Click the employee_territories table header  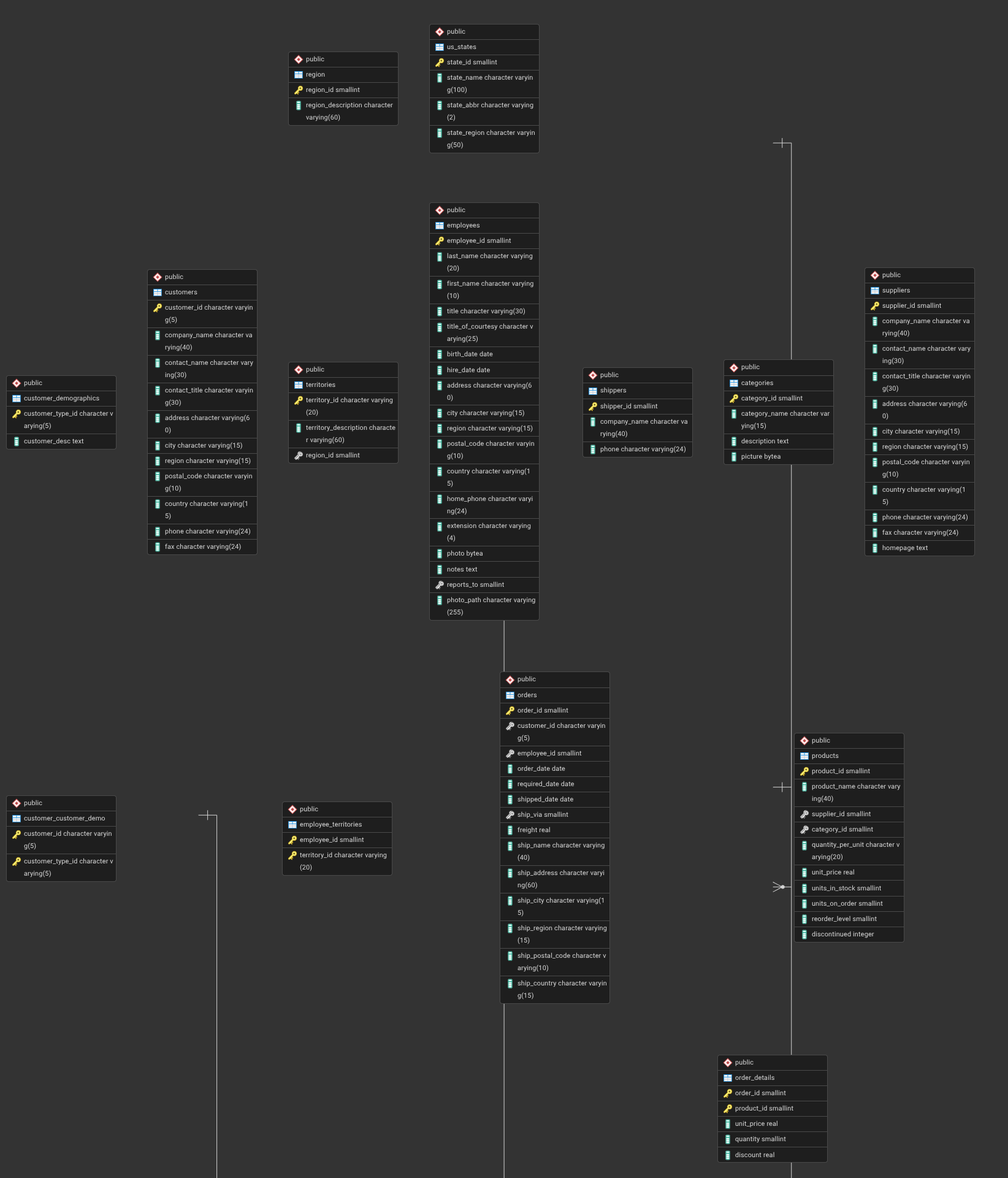330,825
